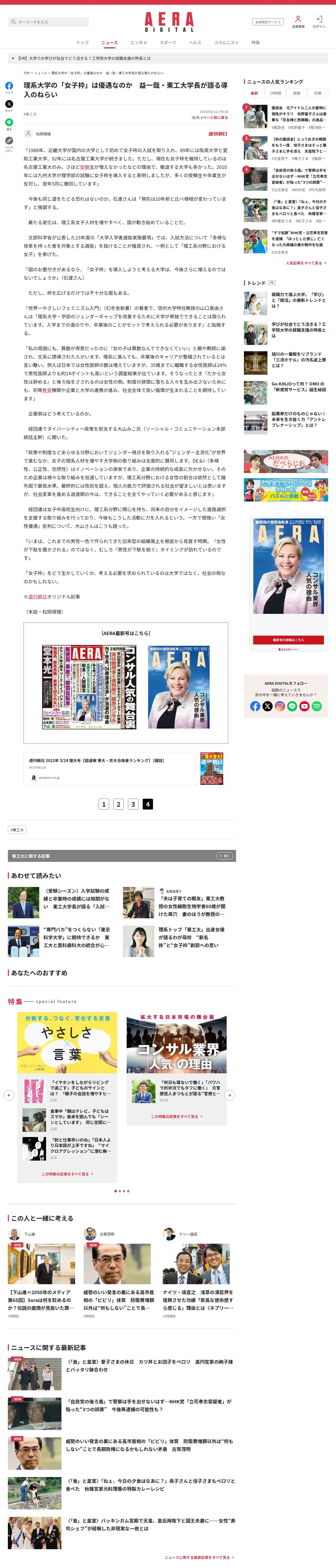Click 高橋真理子 author avatar icon
Screen dimensions: 336x1568
click(x=162, y=891)
